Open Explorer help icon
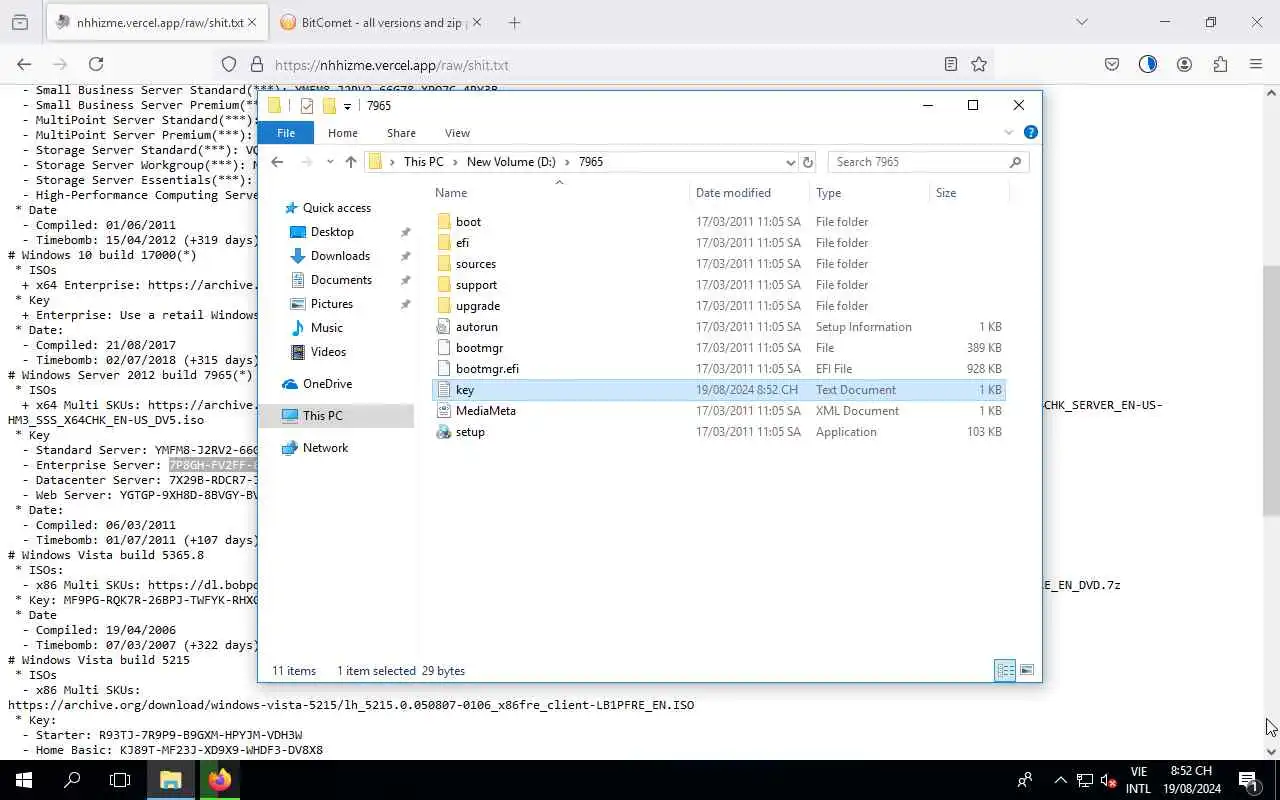Screen dimensions: 1280x800 tap(1030, 132)
